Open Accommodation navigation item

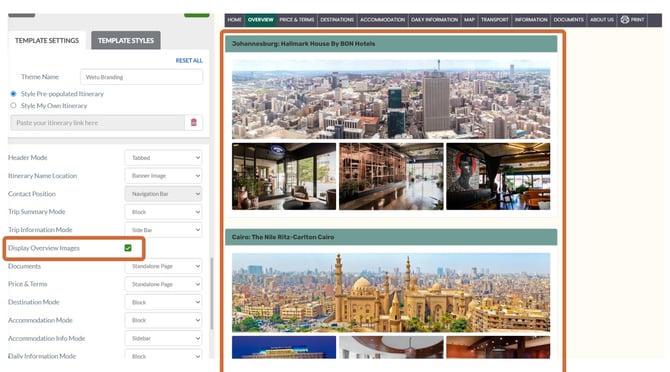(x=382, y=20)
